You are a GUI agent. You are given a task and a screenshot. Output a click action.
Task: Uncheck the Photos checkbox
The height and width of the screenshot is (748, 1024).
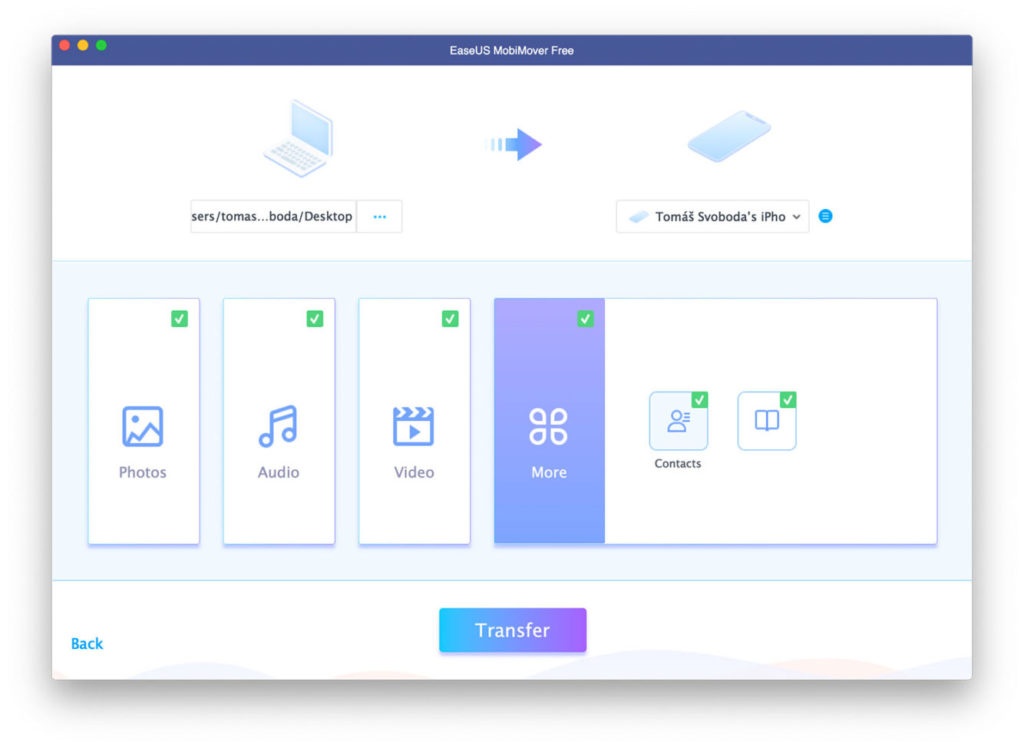click(180, 319)
